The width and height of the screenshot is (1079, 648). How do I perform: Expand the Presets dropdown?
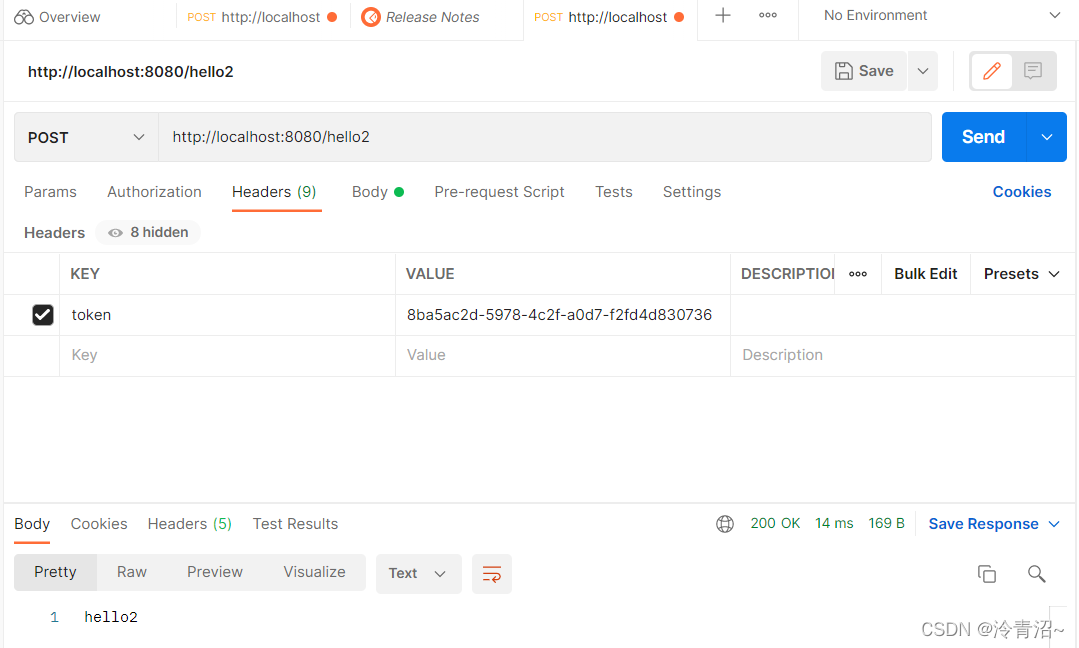pos(1021,274)
